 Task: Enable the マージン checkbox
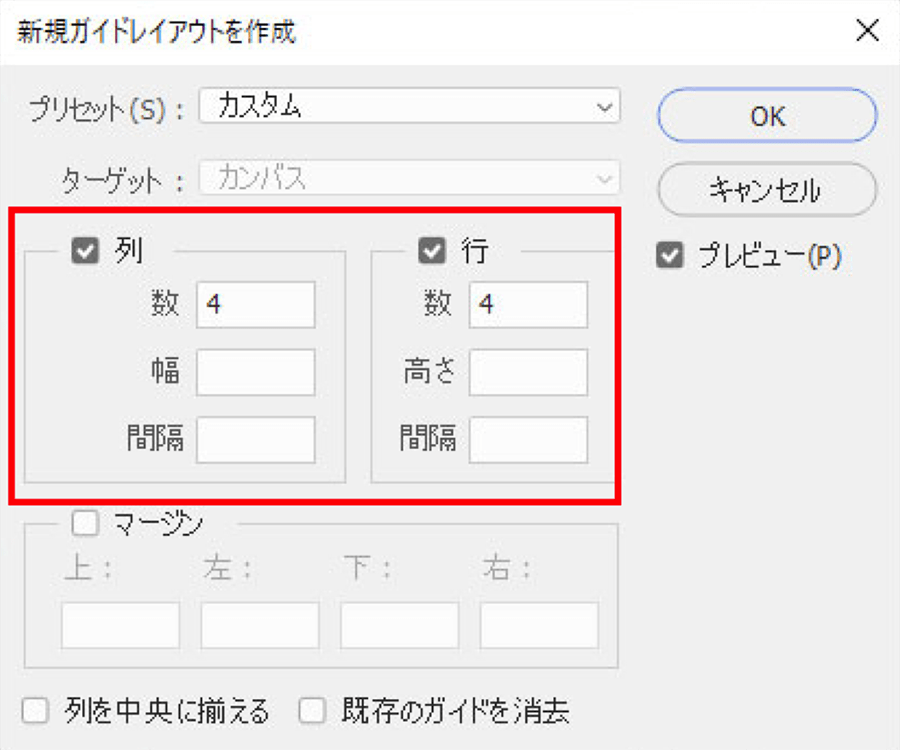(85, 523)
